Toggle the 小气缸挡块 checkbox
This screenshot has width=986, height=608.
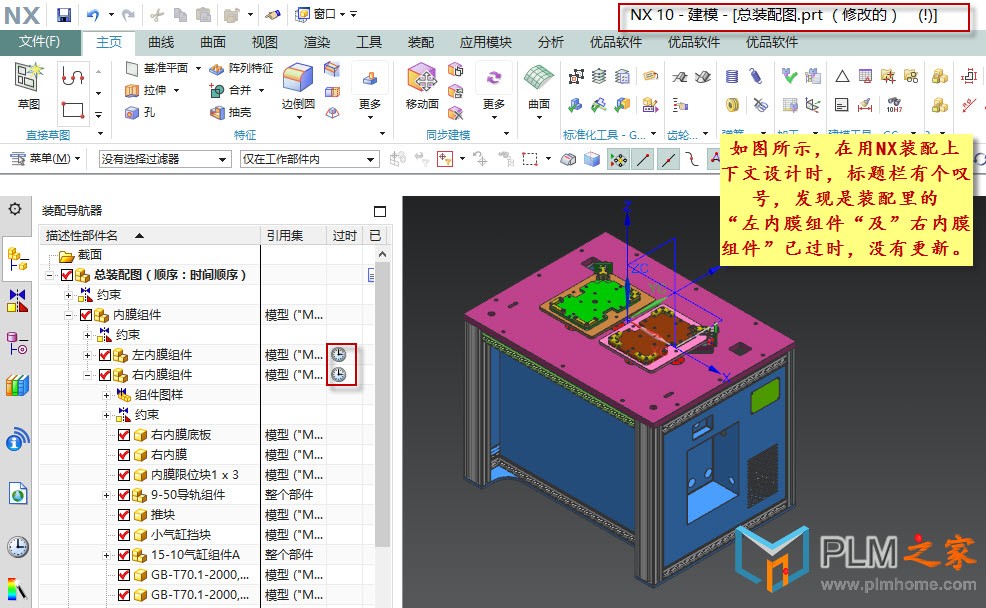click(x=124, y=534)
